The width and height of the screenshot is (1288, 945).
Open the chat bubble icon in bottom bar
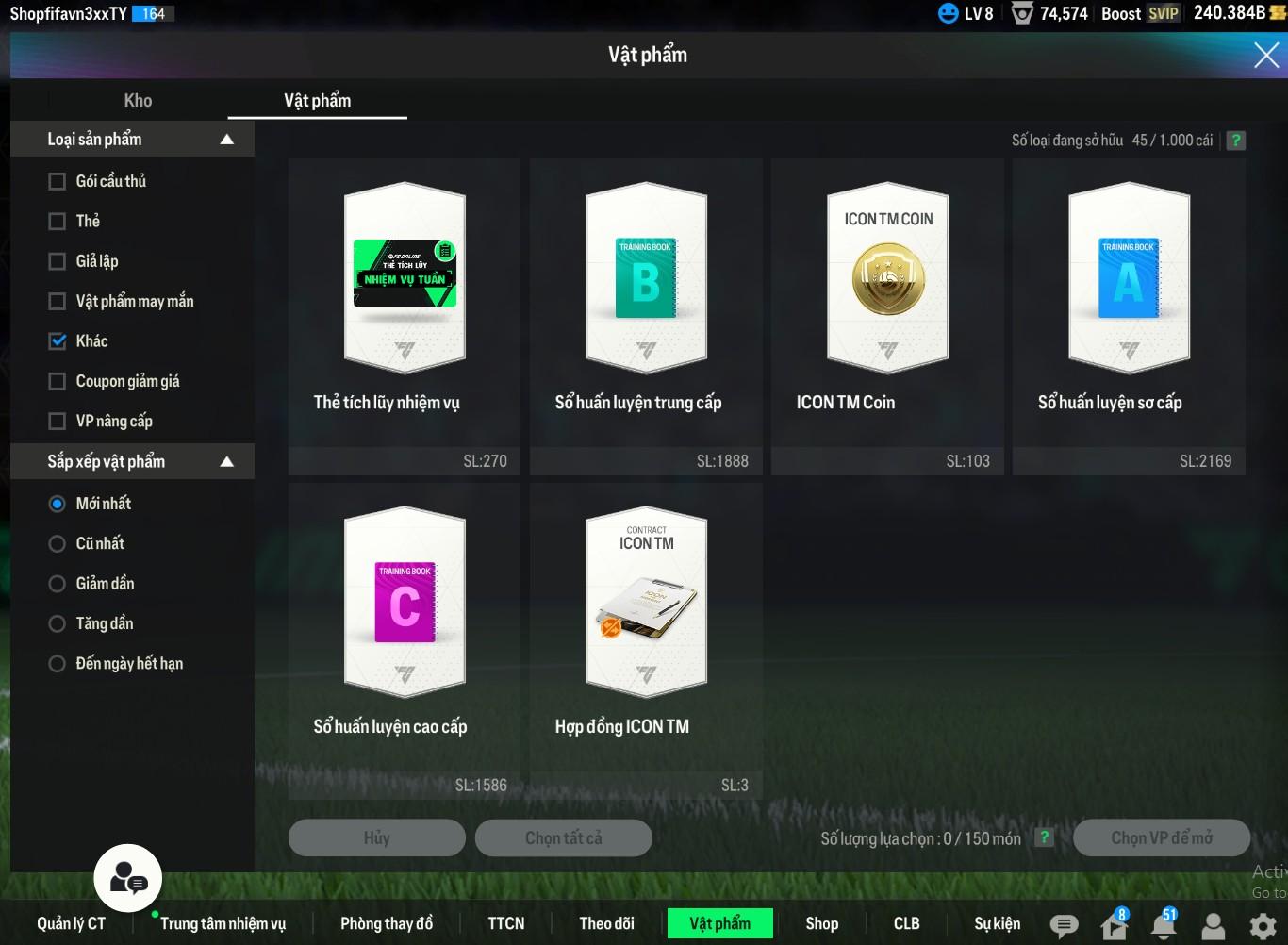(x=1064, y=925)
